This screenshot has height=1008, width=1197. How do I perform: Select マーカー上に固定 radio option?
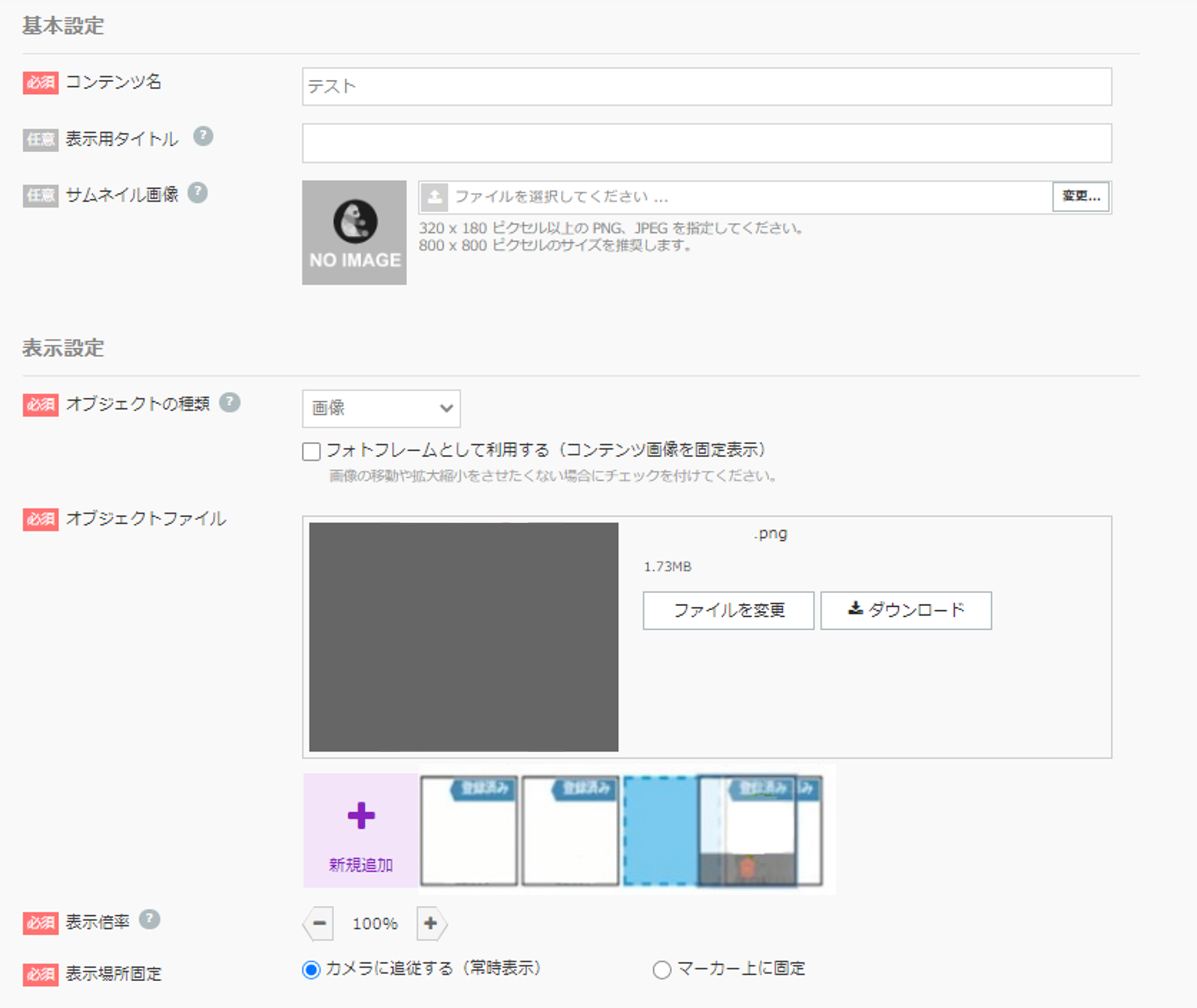coord(661,970)
